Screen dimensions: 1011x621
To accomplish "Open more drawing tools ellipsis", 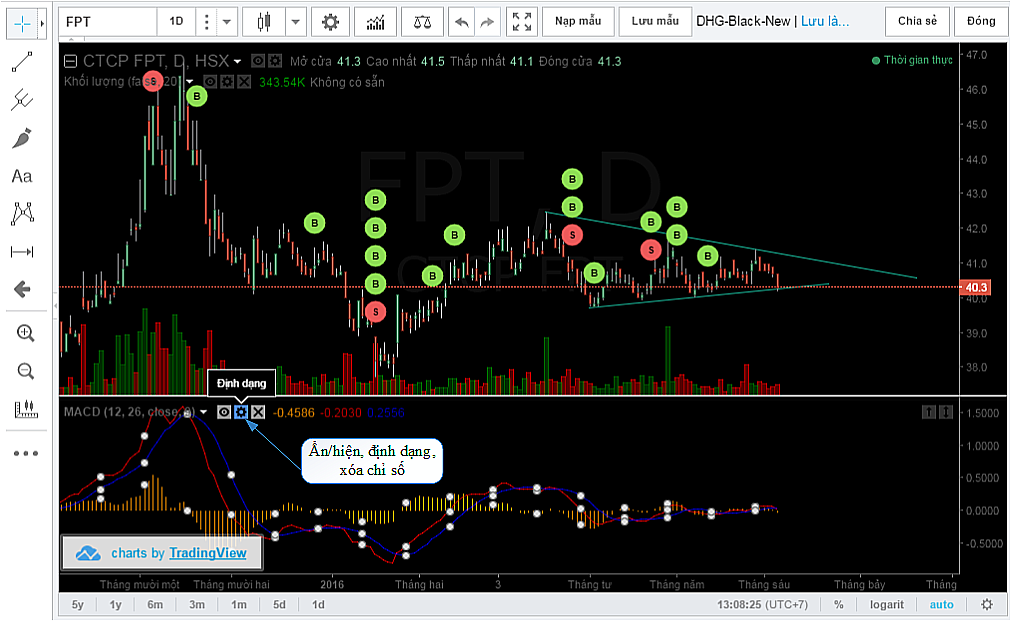I will pos(25,453).
